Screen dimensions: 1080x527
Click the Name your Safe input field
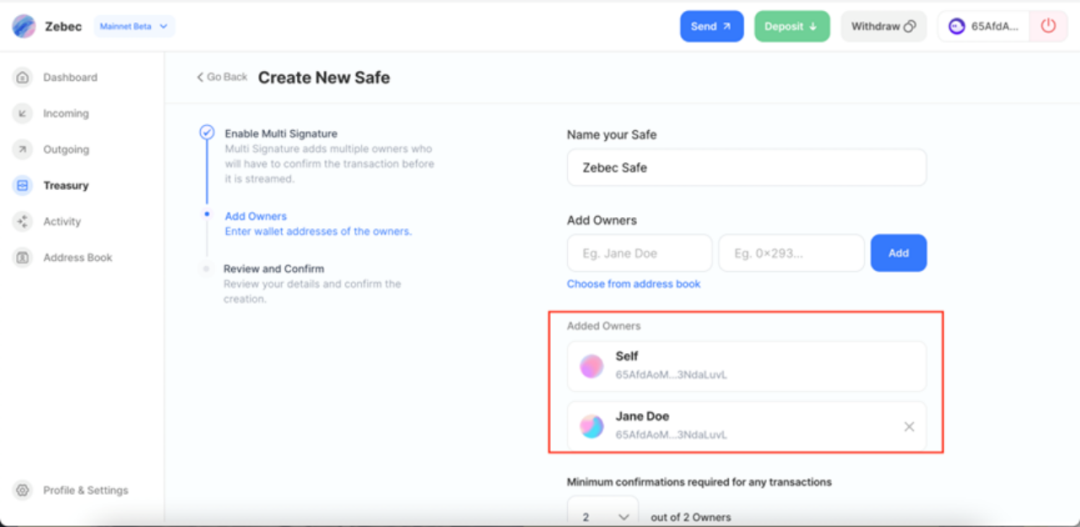coord(746,168)
